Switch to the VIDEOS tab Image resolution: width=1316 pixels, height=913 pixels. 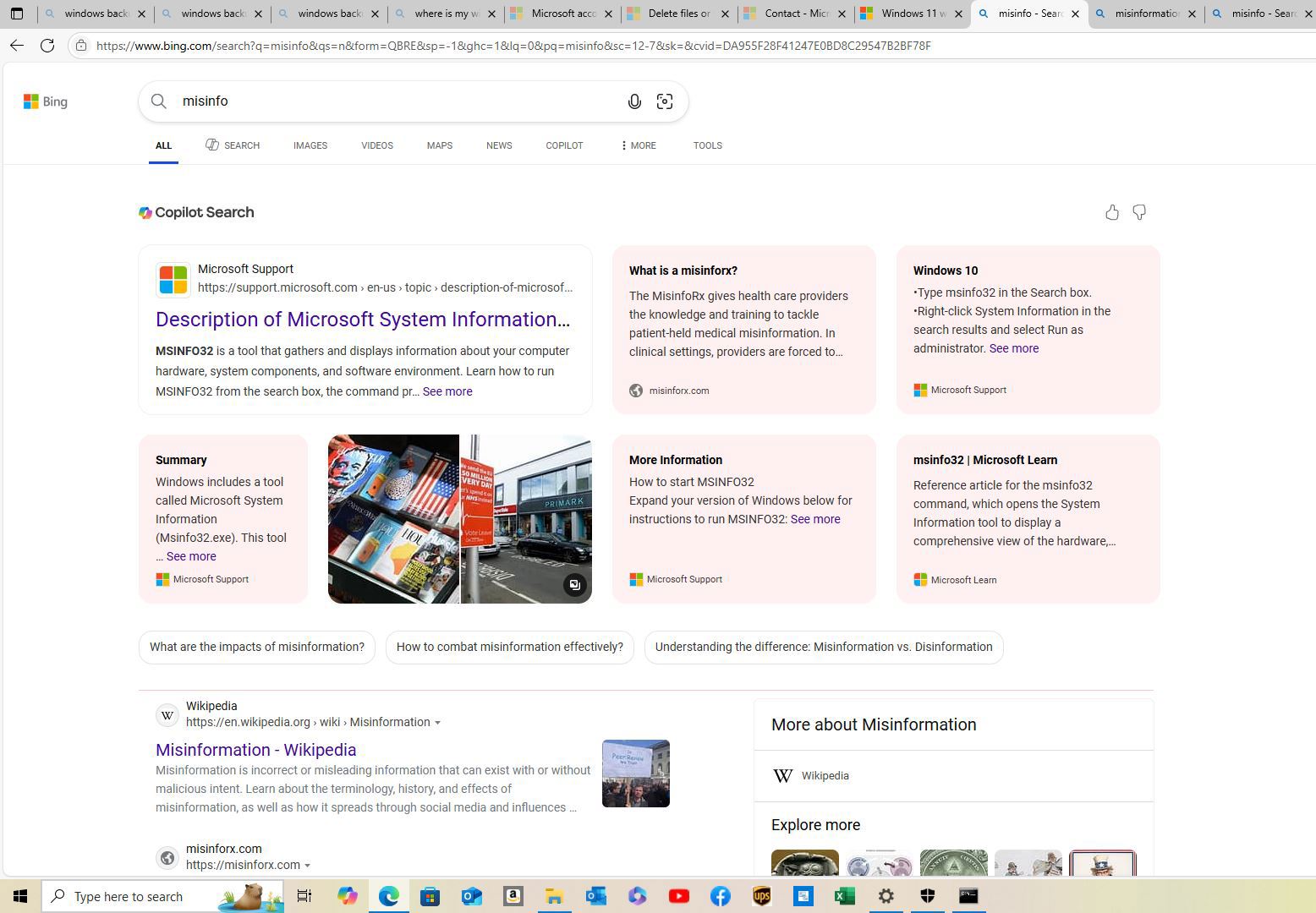coord(377,145)
